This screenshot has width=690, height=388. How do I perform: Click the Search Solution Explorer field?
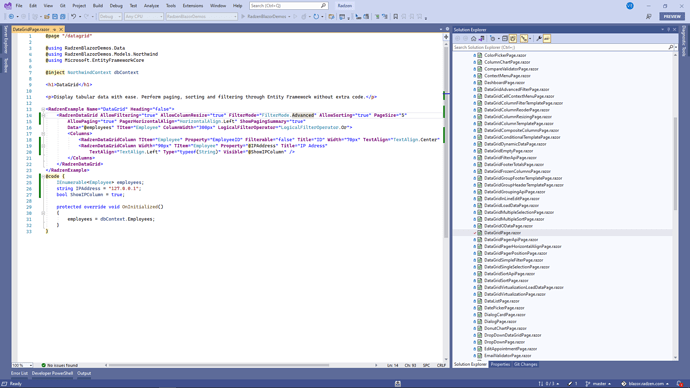pyautogui.click(x=561, y=47)
